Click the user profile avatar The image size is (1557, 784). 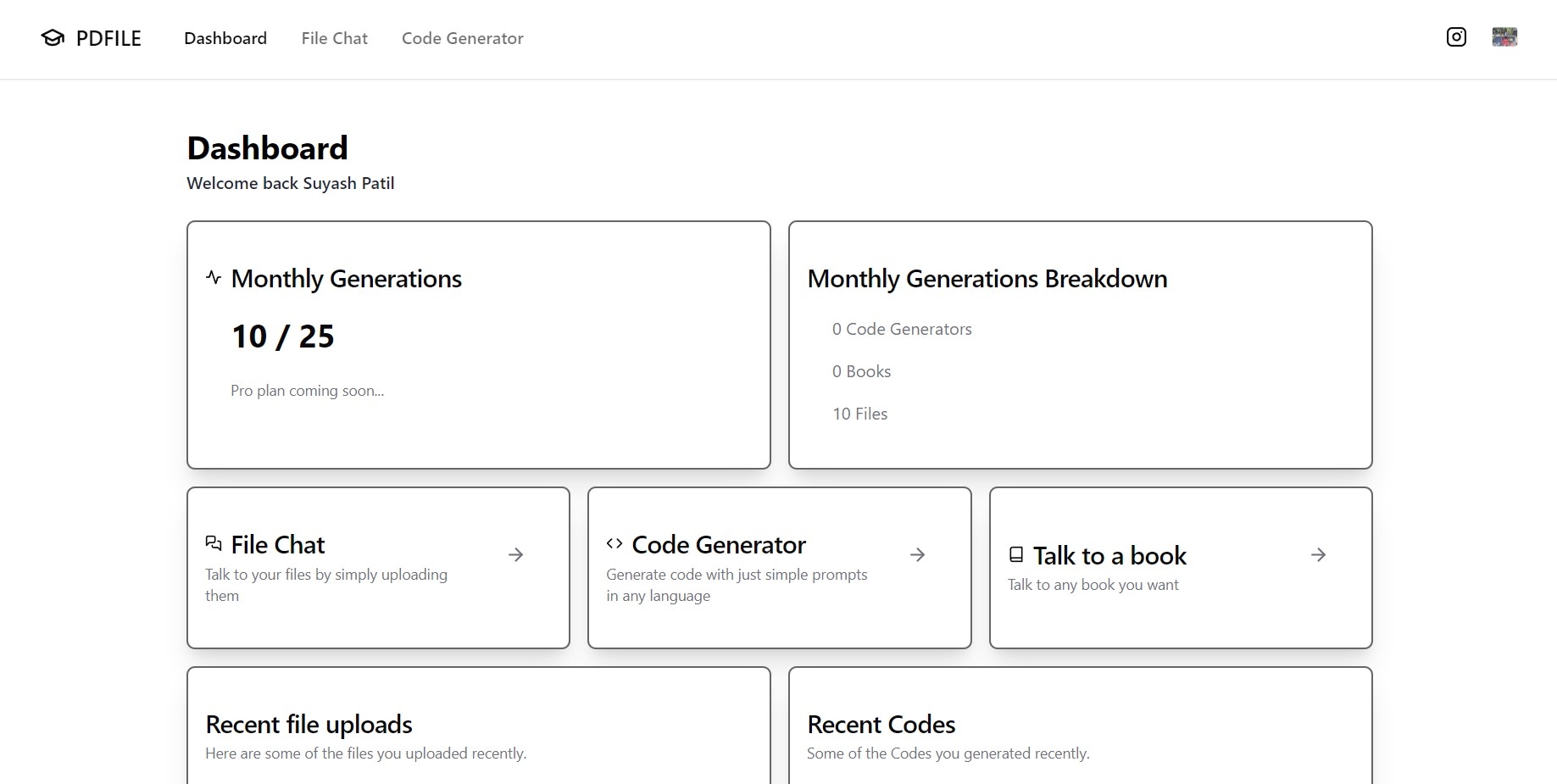click(1504, 37)
